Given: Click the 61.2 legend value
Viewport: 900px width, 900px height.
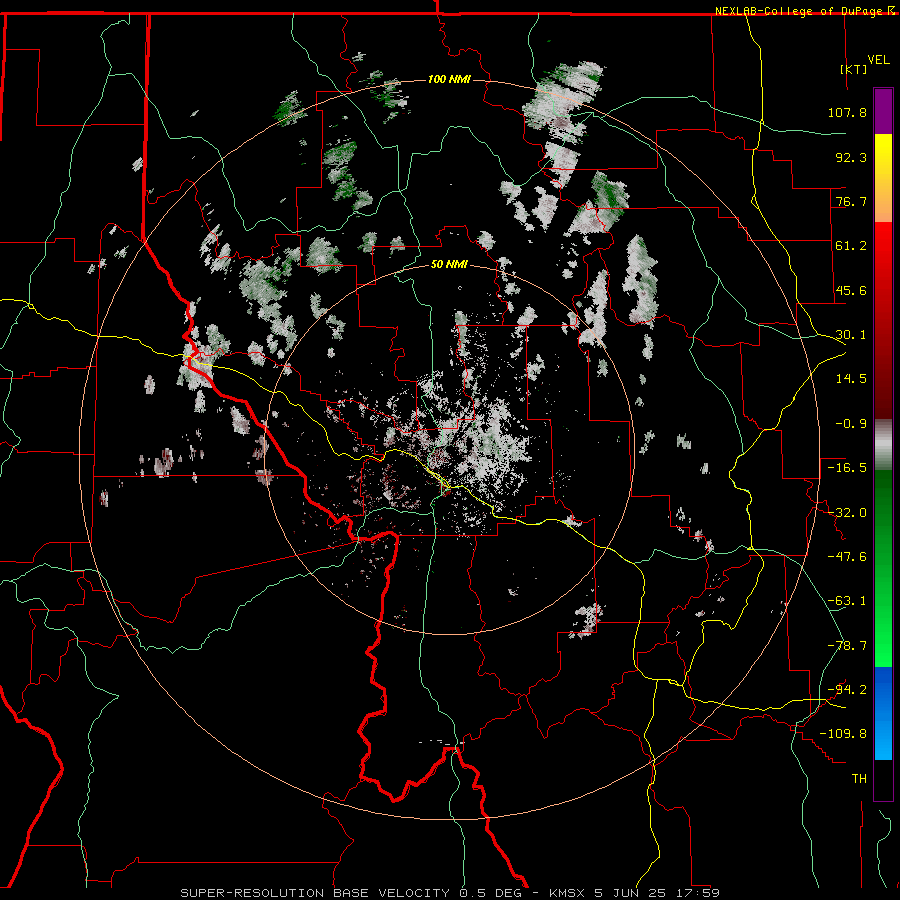Looking at the screenshot, I should [x=851, y=246].
